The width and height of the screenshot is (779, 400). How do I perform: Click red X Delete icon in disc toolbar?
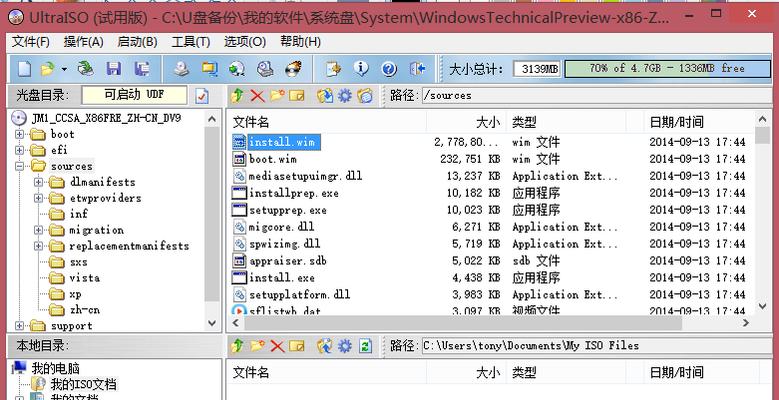tap(257, 95)
